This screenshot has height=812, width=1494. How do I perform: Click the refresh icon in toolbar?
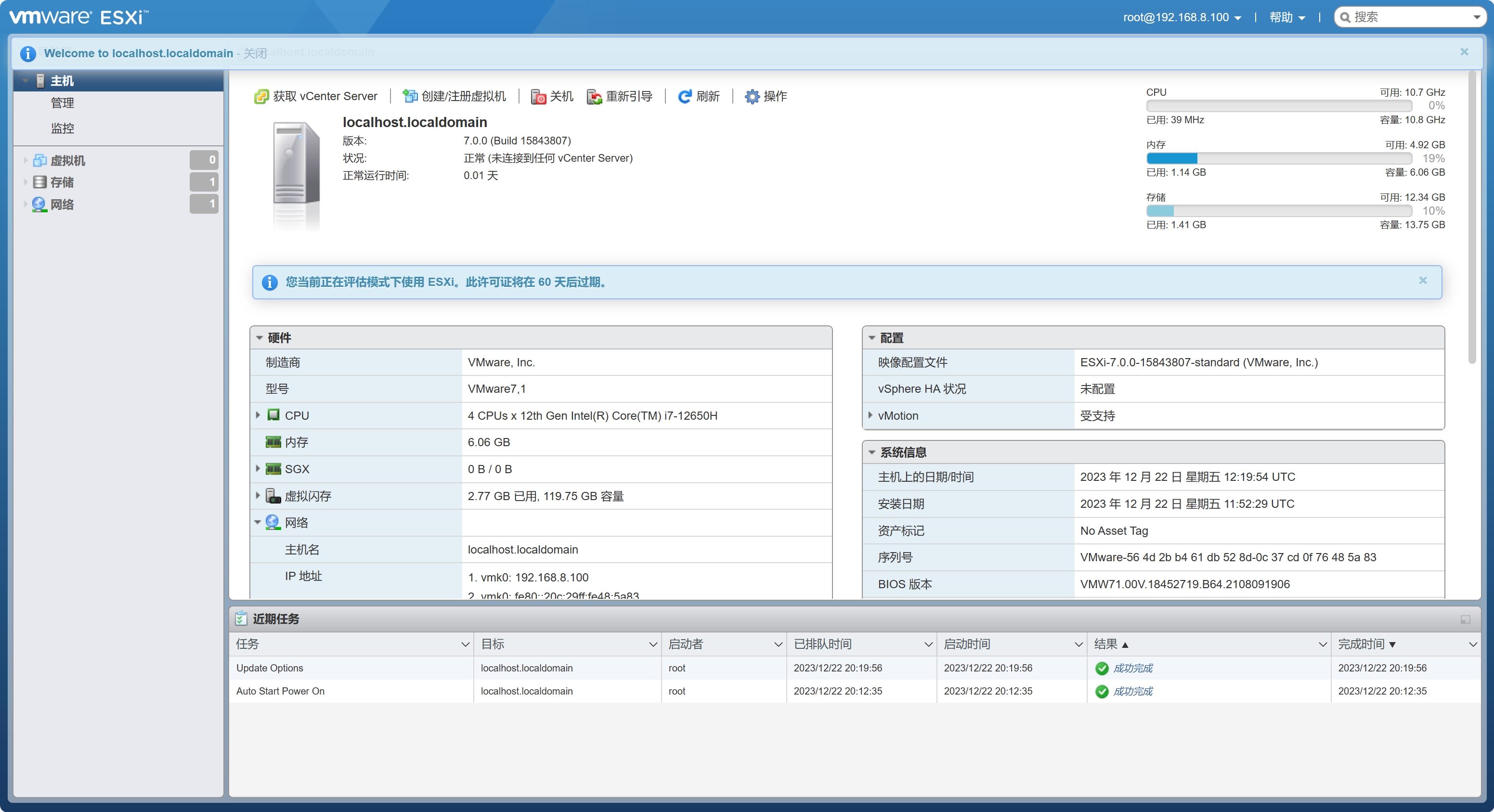pos(685,96)
